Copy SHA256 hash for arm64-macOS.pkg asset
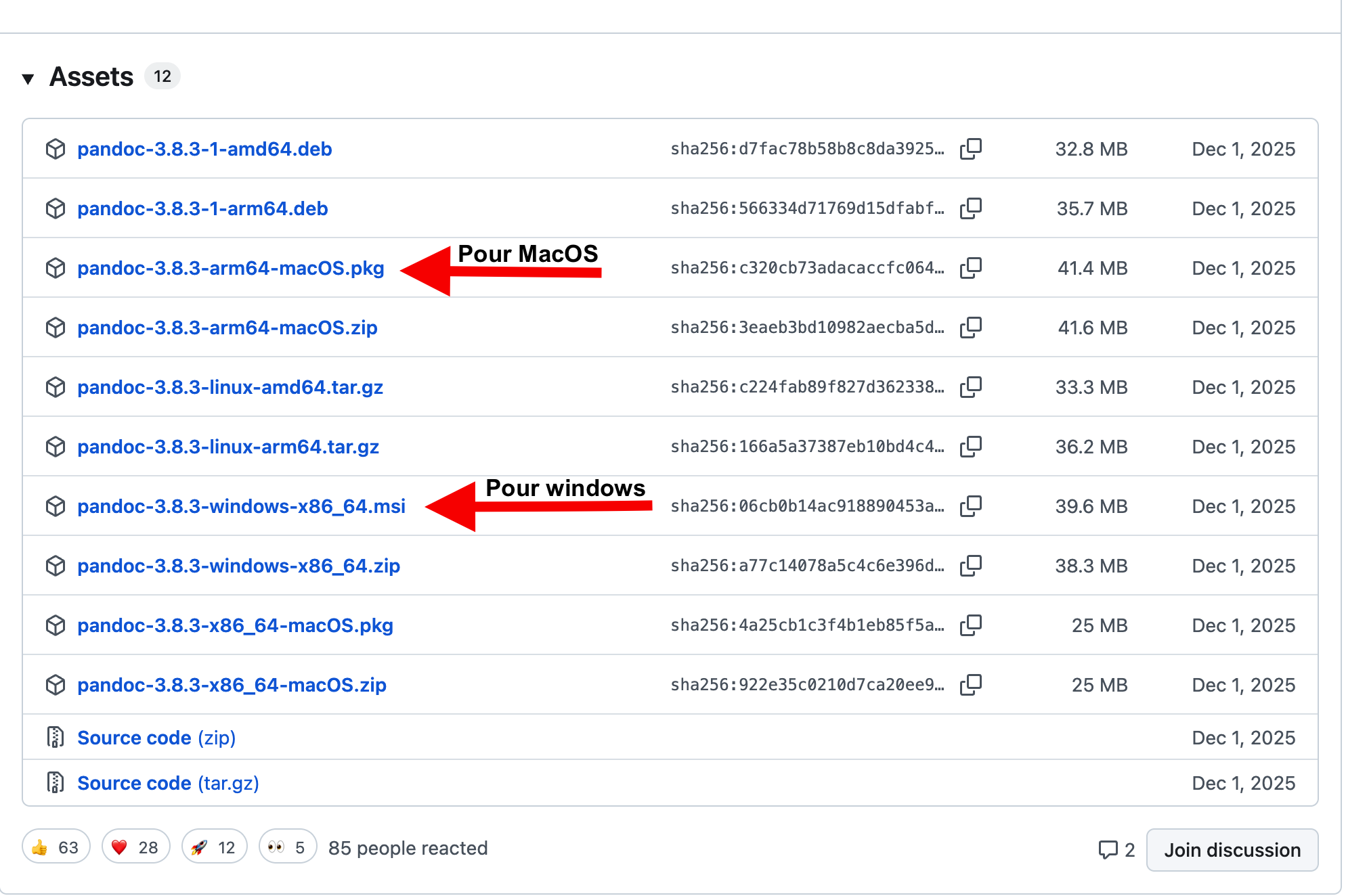1346x896 pixels. pyautogui.click(x=970, y=268)
